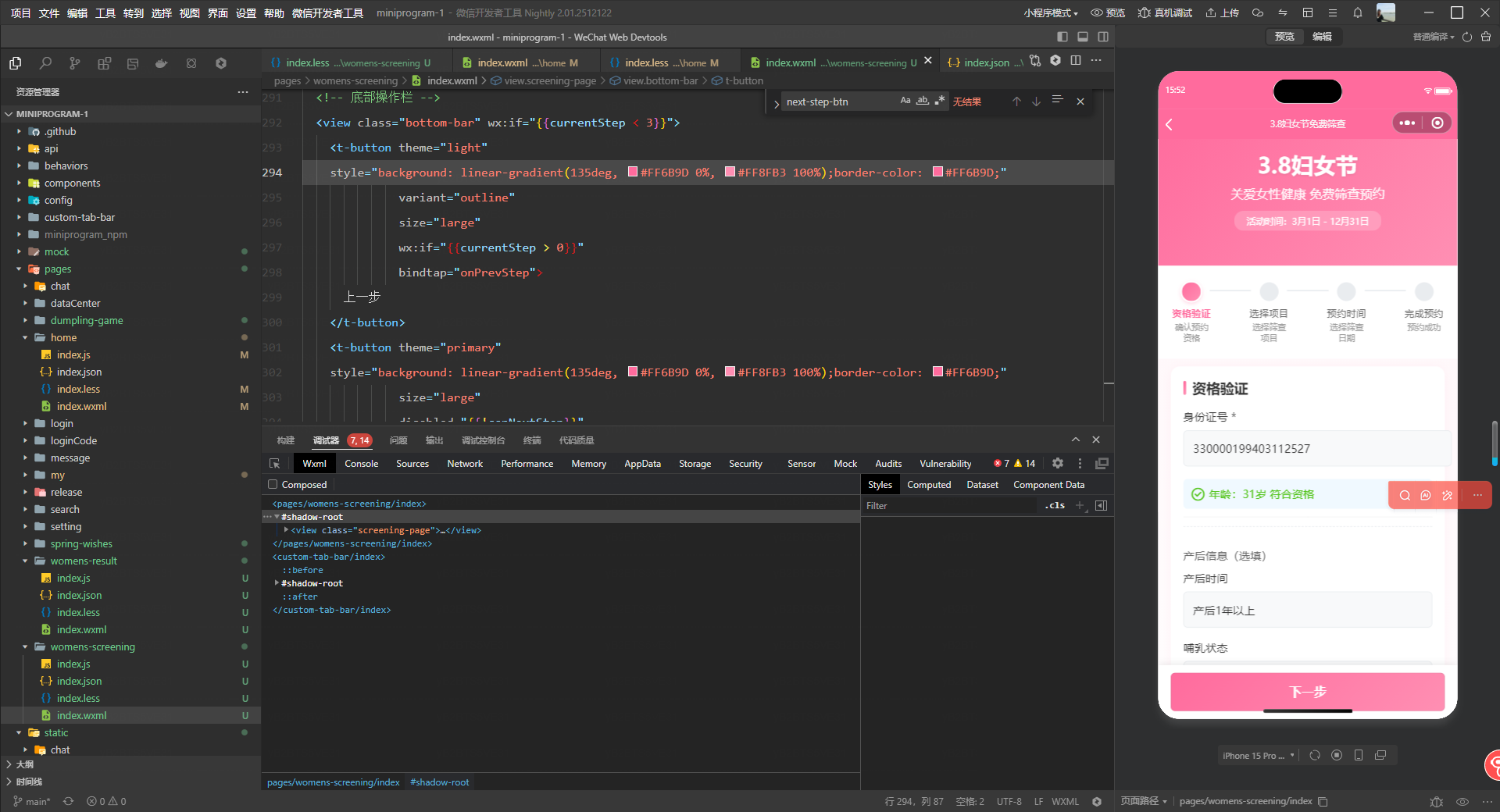
Task: Click back arrow in simulator header
Action: [x=1170, y=124]
